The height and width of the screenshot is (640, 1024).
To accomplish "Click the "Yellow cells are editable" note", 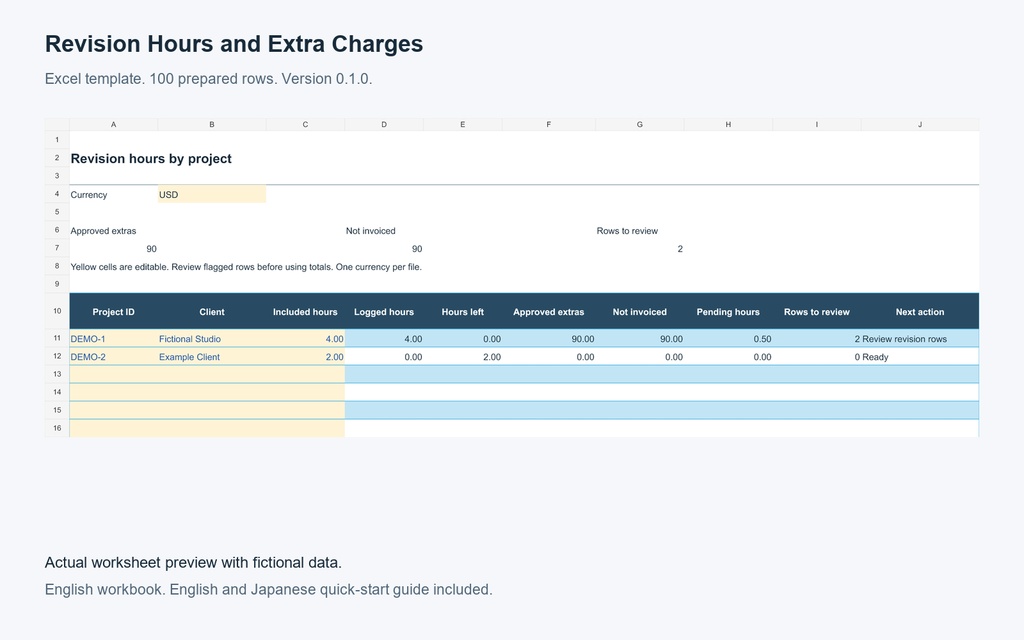I will point(246,266).
